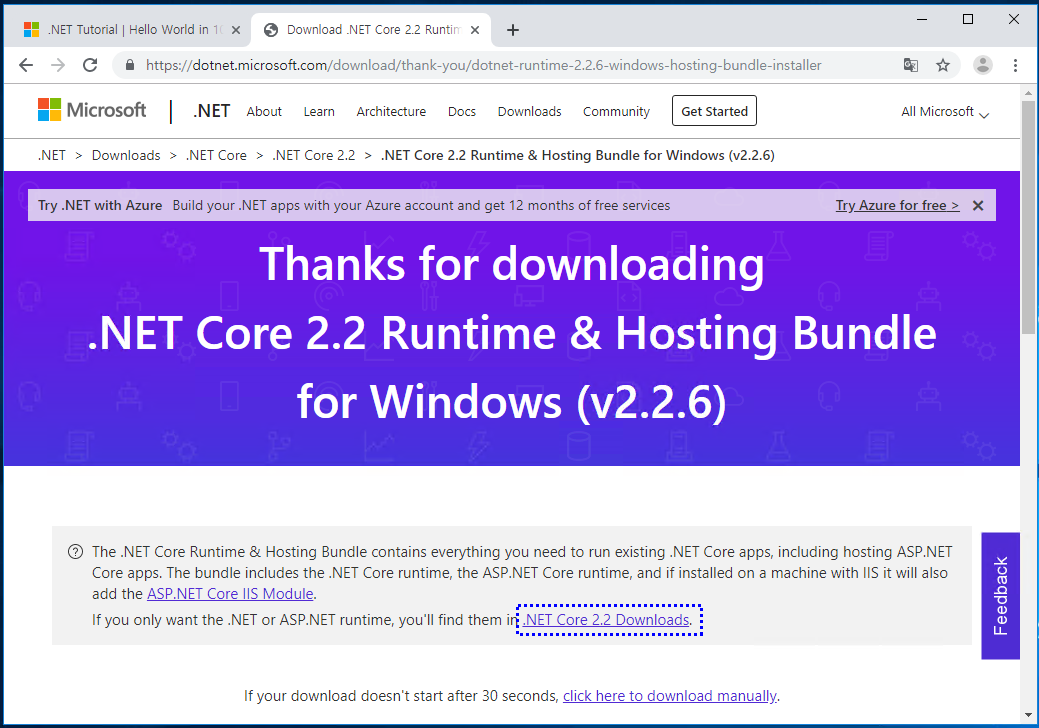Image resolution: width=1039 pixels, height=728 pixels.
Task: Click the .NET Core 2.2 breadcrumb link
Action: click(x=314, y=155)
